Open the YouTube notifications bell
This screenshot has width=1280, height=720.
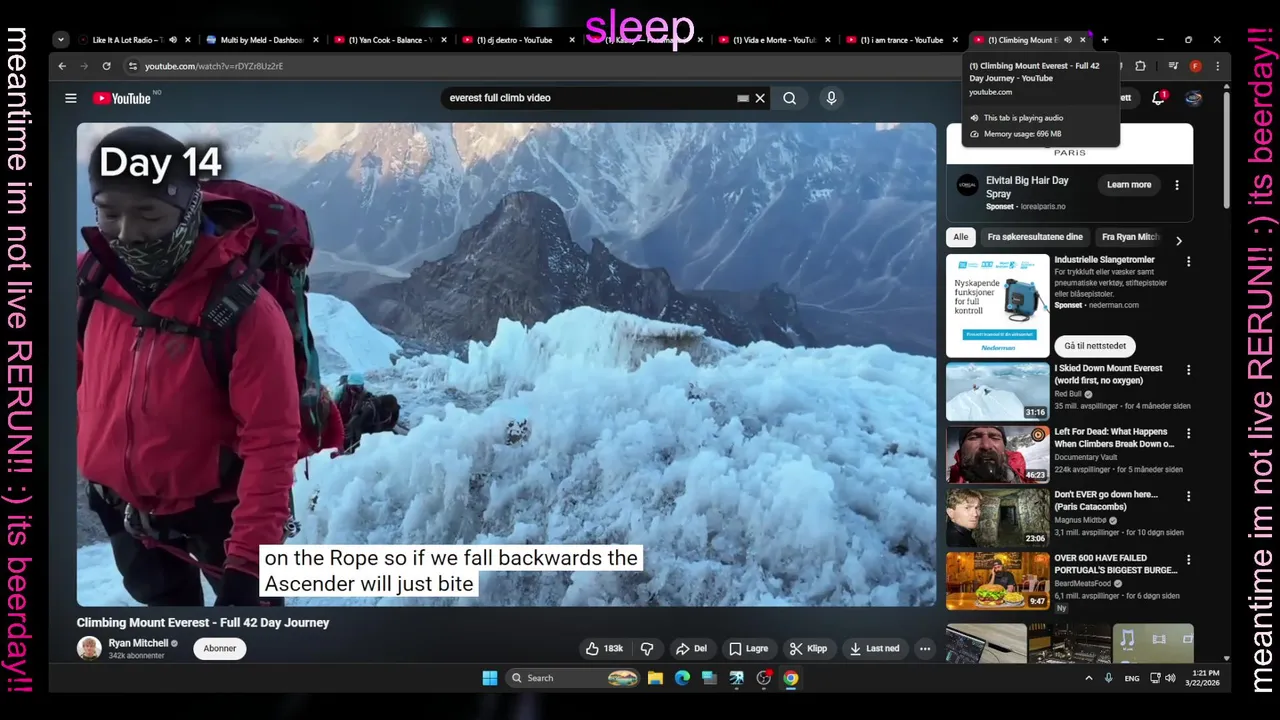pos(1158,98)
